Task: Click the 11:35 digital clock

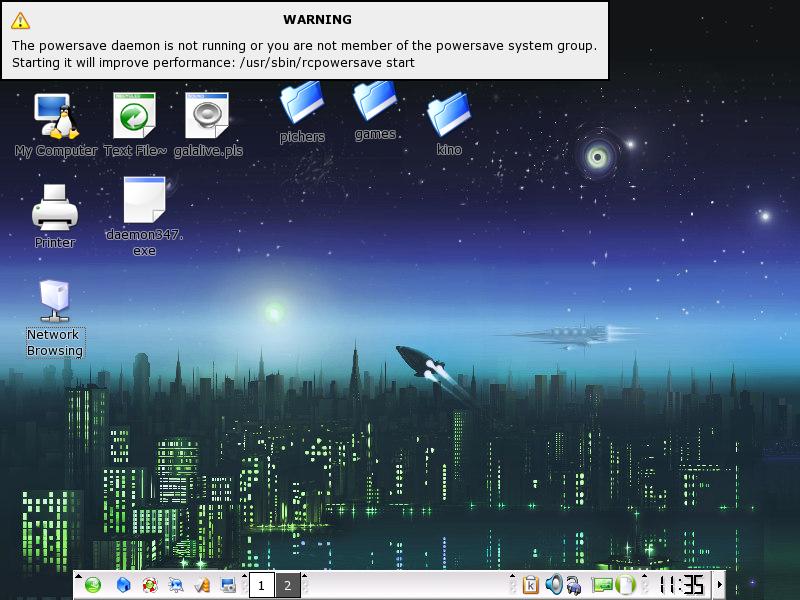Action: pyautogui.click(x=680, y=585)
